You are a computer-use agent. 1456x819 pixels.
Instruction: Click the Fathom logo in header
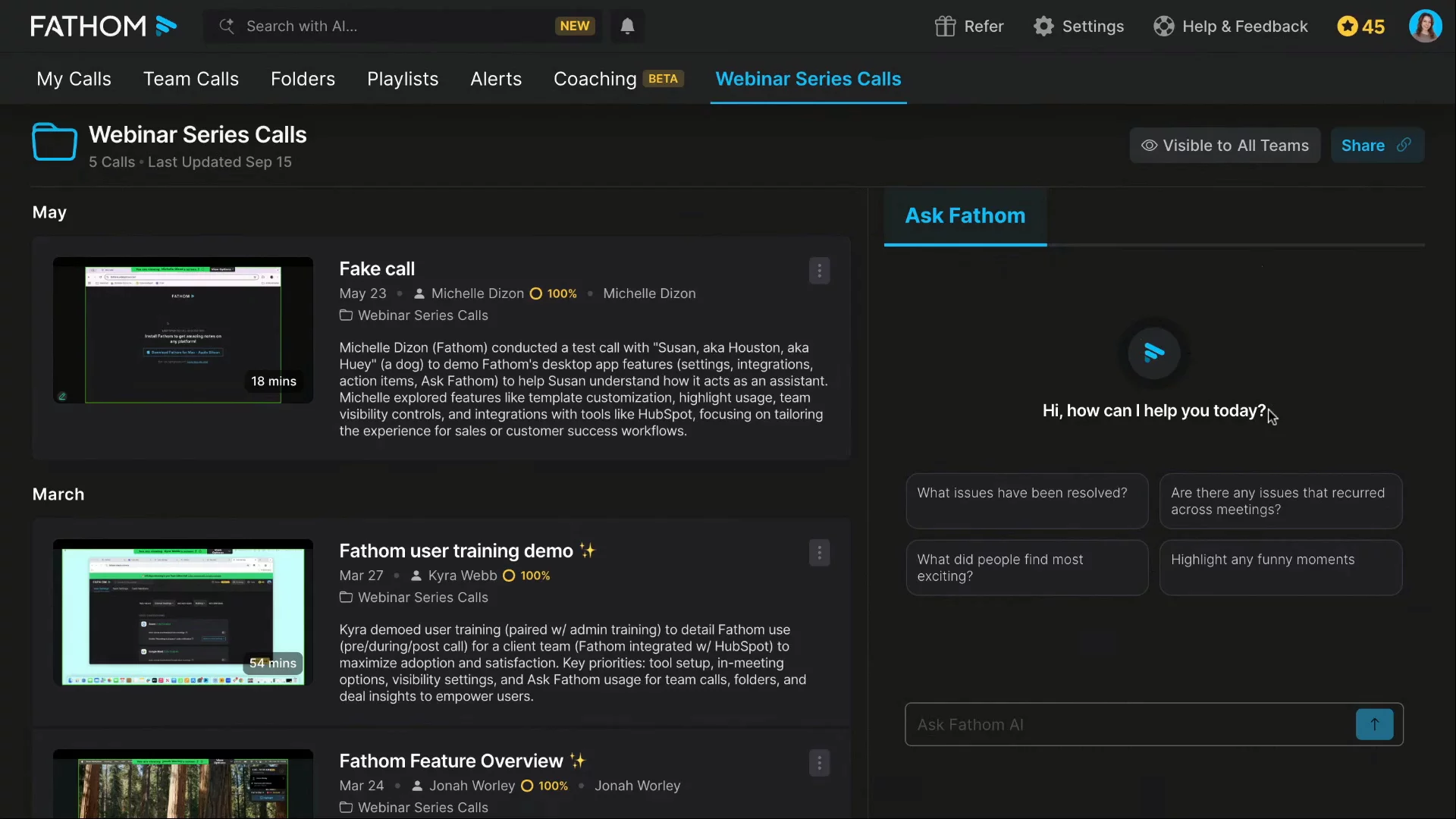103,27
